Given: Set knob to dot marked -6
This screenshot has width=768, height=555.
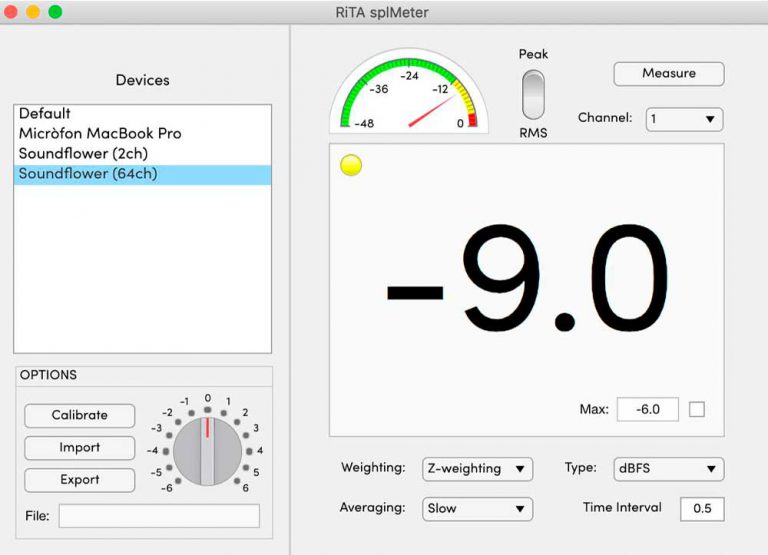Looking at the screenshot, I should pos(178,481).
